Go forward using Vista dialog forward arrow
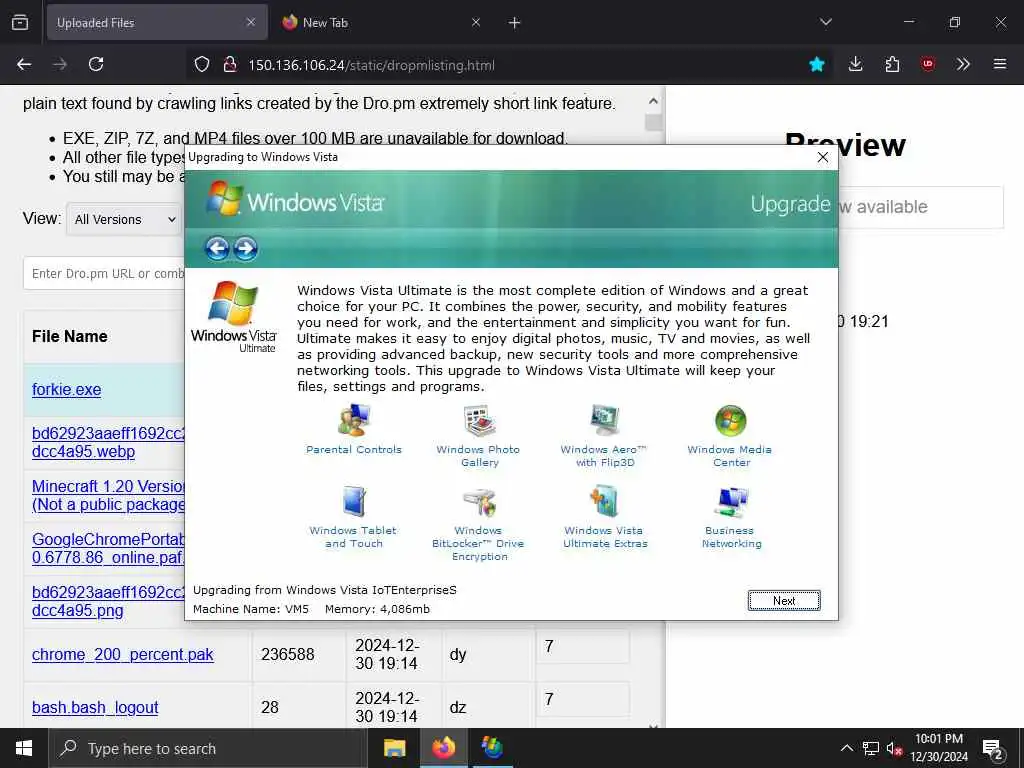 pos(246,248)
